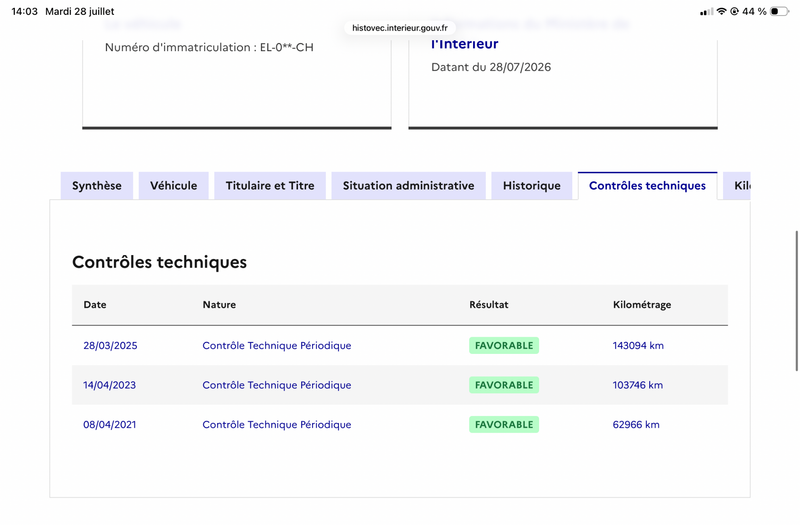The width and height of the screenshot is (800, 525).
Task: Click the Nature column header
Action: coord(219,305)
